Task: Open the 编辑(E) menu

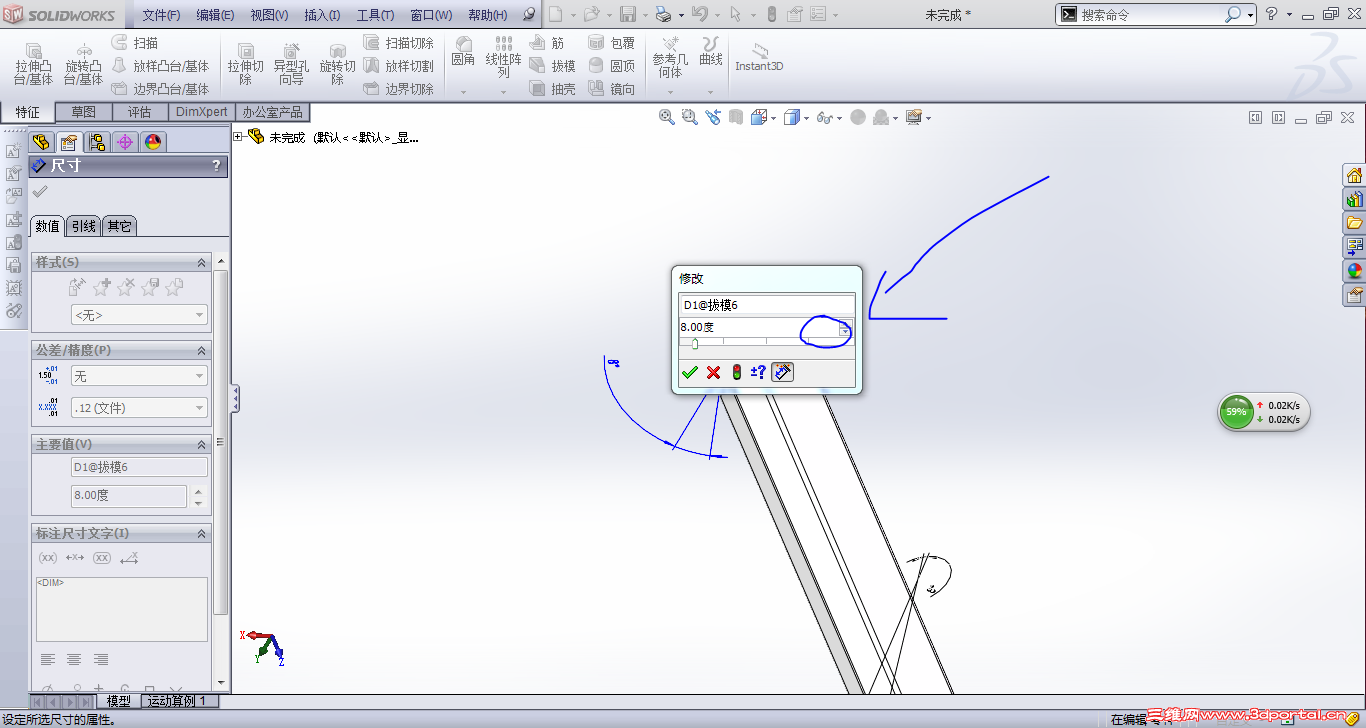Action: pos(215,15)
